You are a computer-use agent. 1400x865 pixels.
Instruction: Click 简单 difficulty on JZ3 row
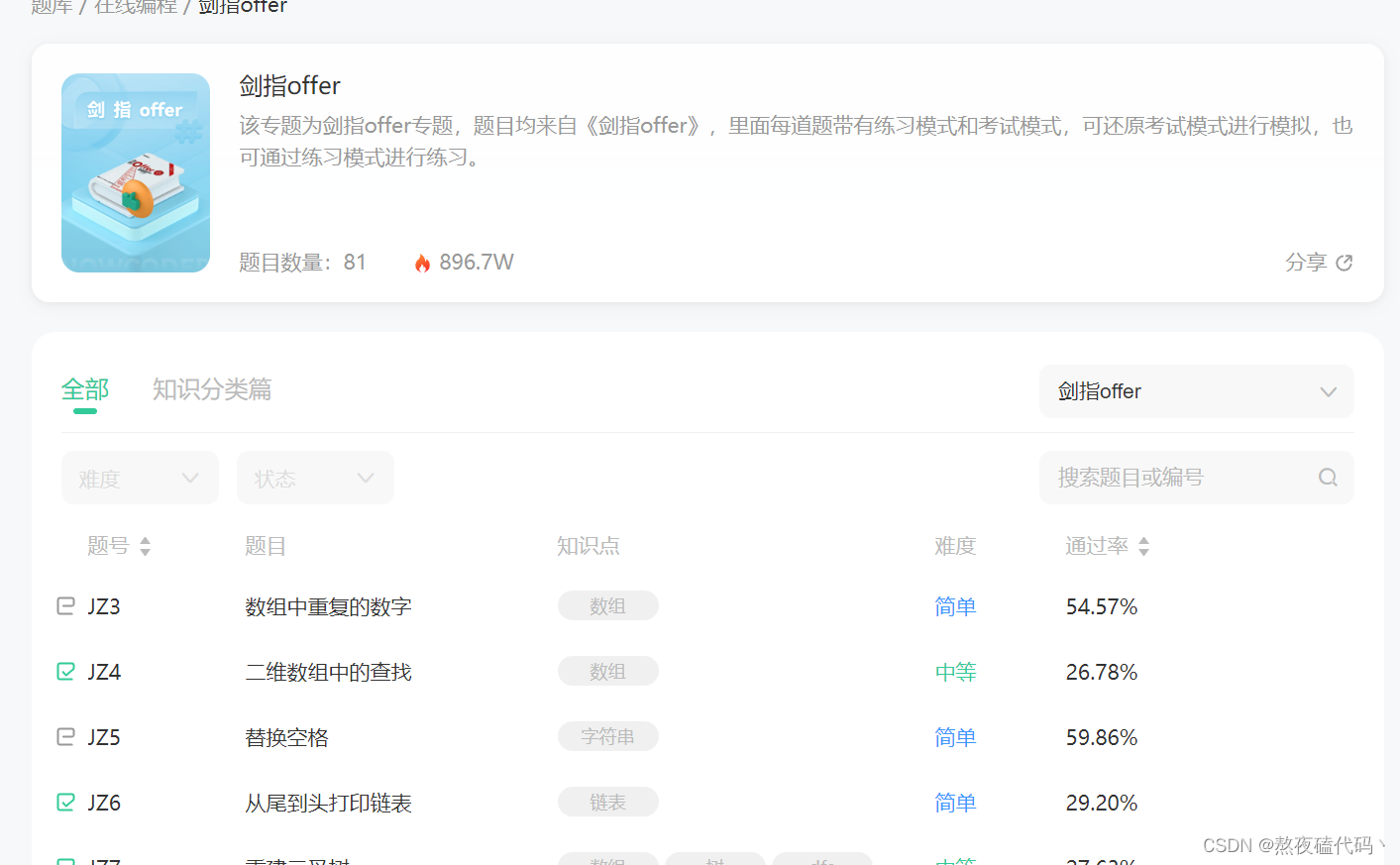click(956, 606)
